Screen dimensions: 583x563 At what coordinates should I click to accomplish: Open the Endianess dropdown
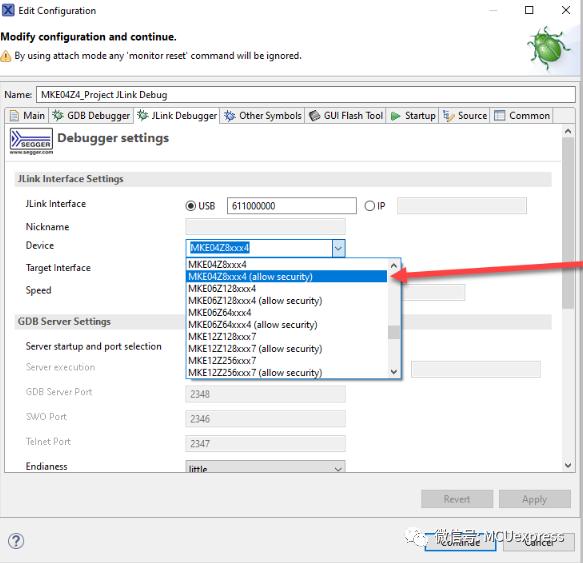pyautogui.click(x=265, y=467)
